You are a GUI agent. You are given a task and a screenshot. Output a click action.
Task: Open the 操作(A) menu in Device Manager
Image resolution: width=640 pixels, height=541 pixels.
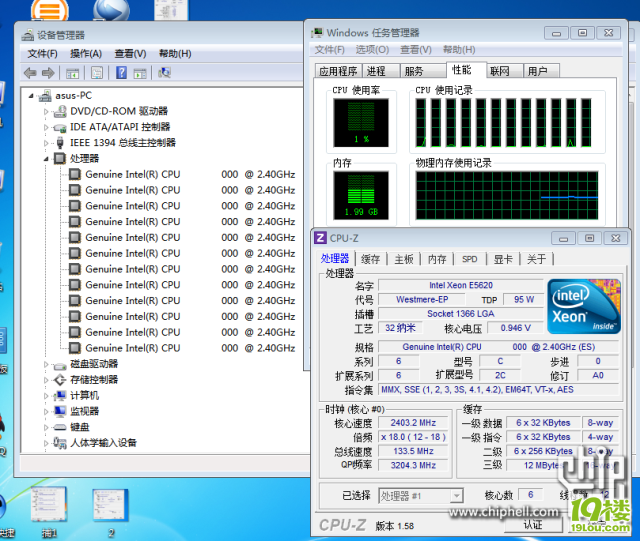(86, 53)
